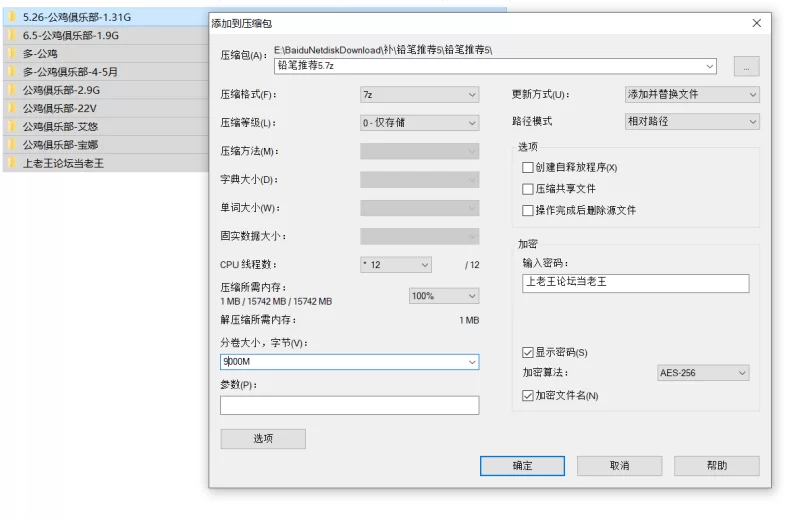Click the browse button beside archive name

[746, 66]
